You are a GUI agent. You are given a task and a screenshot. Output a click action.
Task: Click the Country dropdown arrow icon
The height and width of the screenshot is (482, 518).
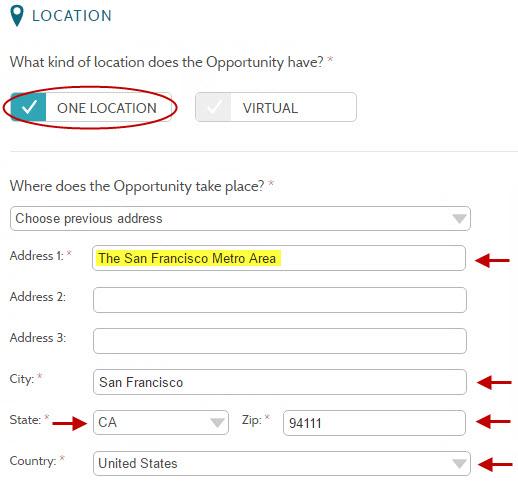pyautogui.click(x=459, y=464)
